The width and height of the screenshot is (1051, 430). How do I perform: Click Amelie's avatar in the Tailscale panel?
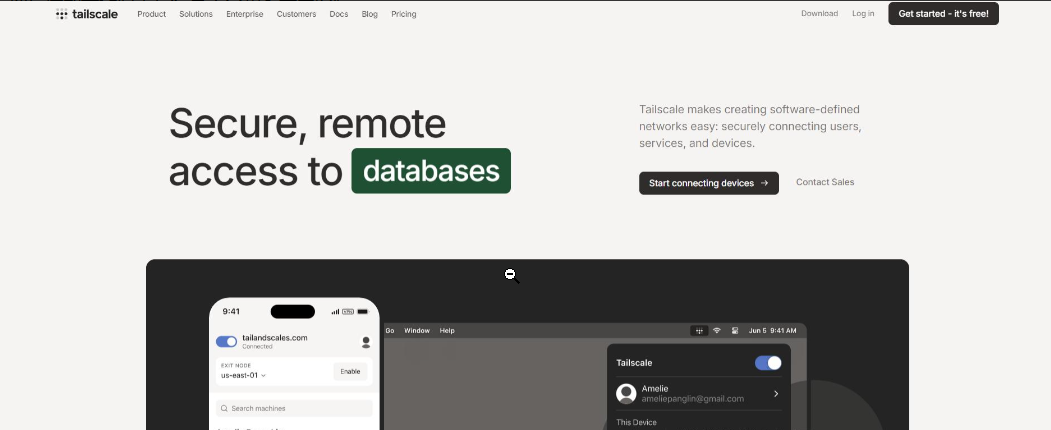coord(627,393)
